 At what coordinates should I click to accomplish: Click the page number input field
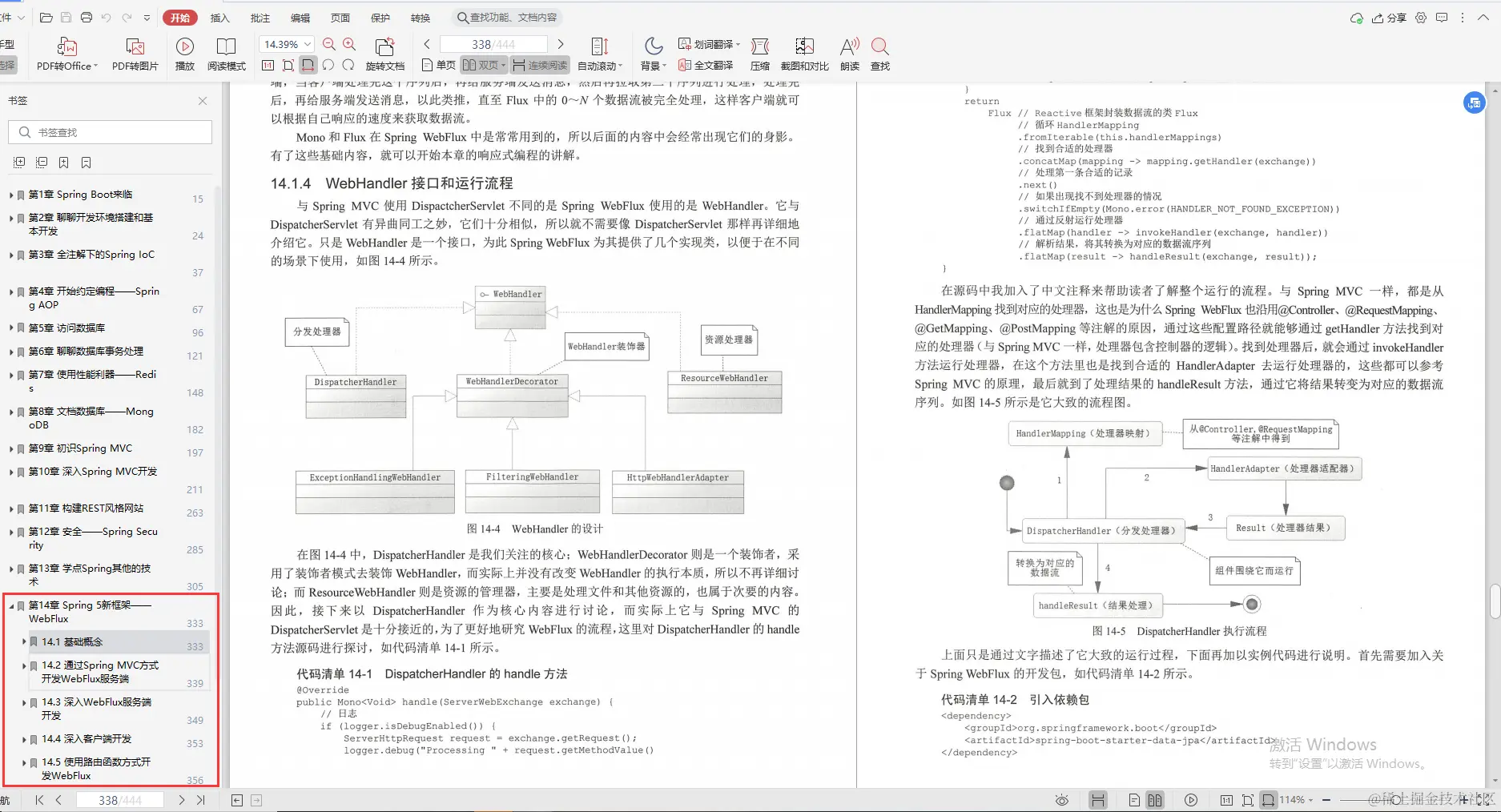(x=492, y=44)
